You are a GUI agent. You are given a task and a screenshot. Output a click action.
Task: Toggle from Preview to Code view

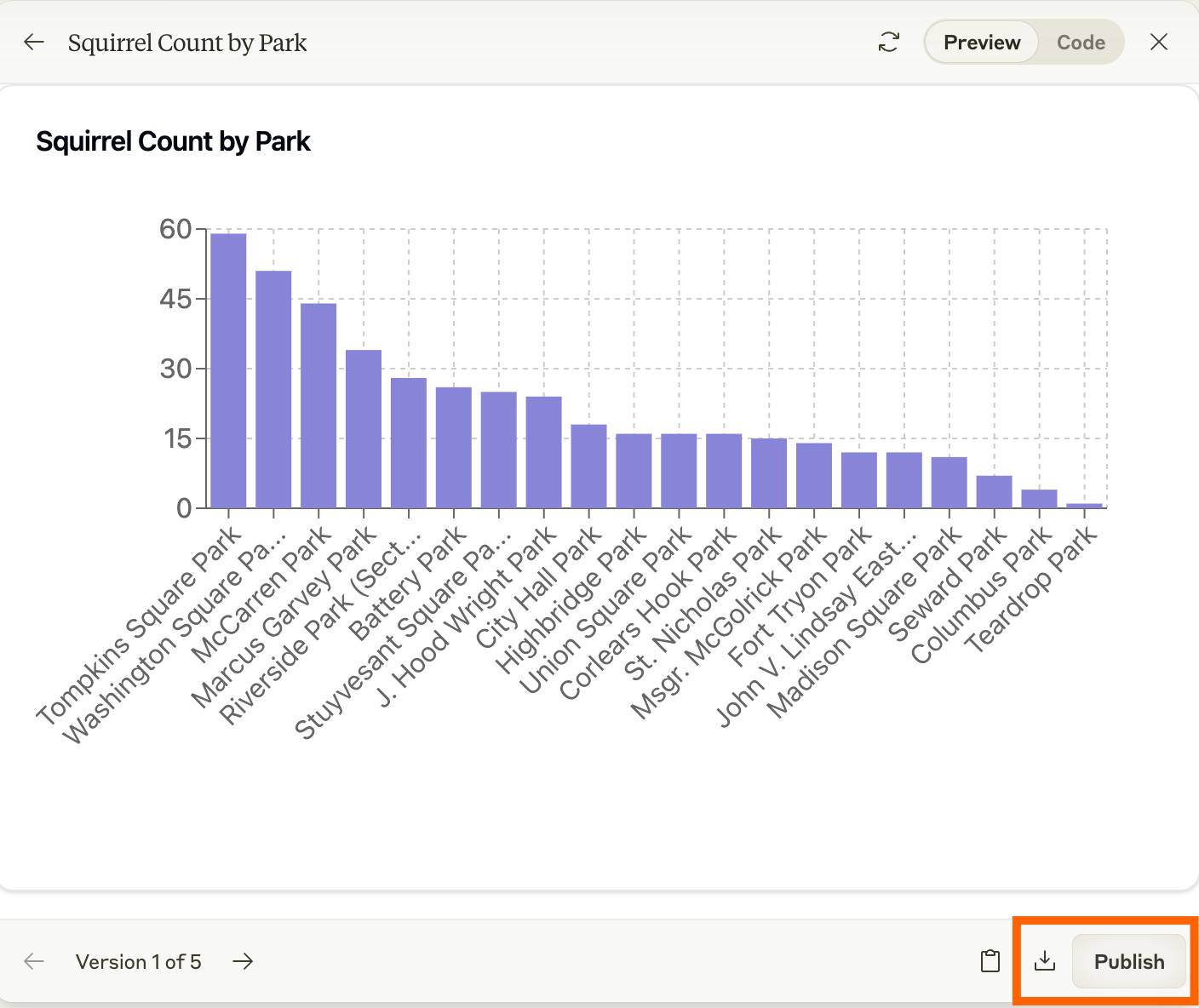point(1080,42)
